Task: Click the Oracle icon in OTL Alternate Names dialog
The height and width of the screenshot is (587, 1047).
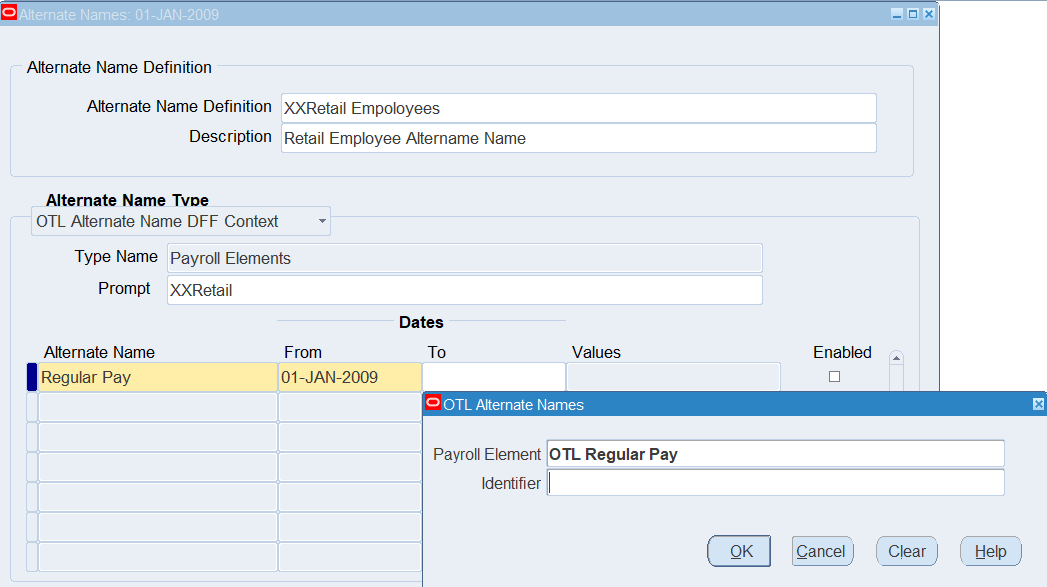Action: click(x=433, y=404)
